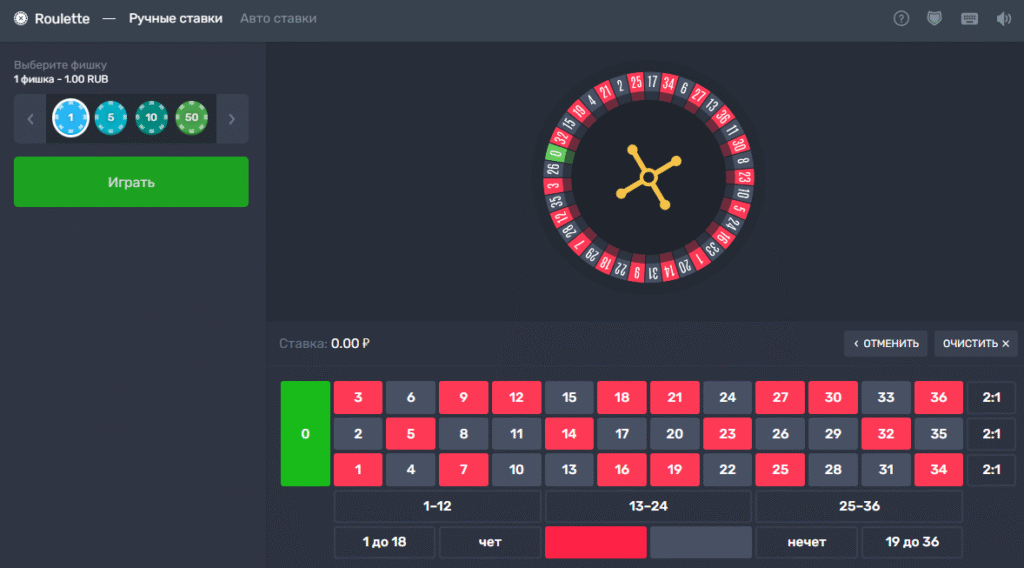Bet on the red color field
The width and height of the screenshot is (1024, 568).
pyautogui.click(x=596, y=542)
